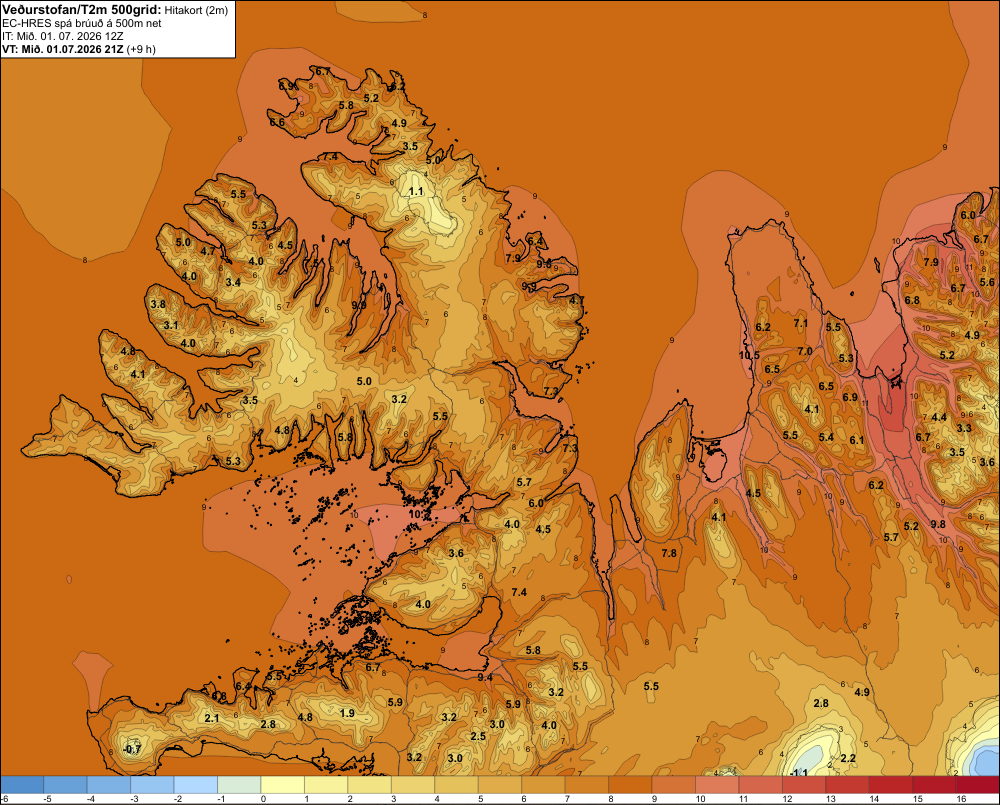
Task: Click the 'VT: Mið. 01.07.2026 21Z' valid time
Action: tap(62, 49)
